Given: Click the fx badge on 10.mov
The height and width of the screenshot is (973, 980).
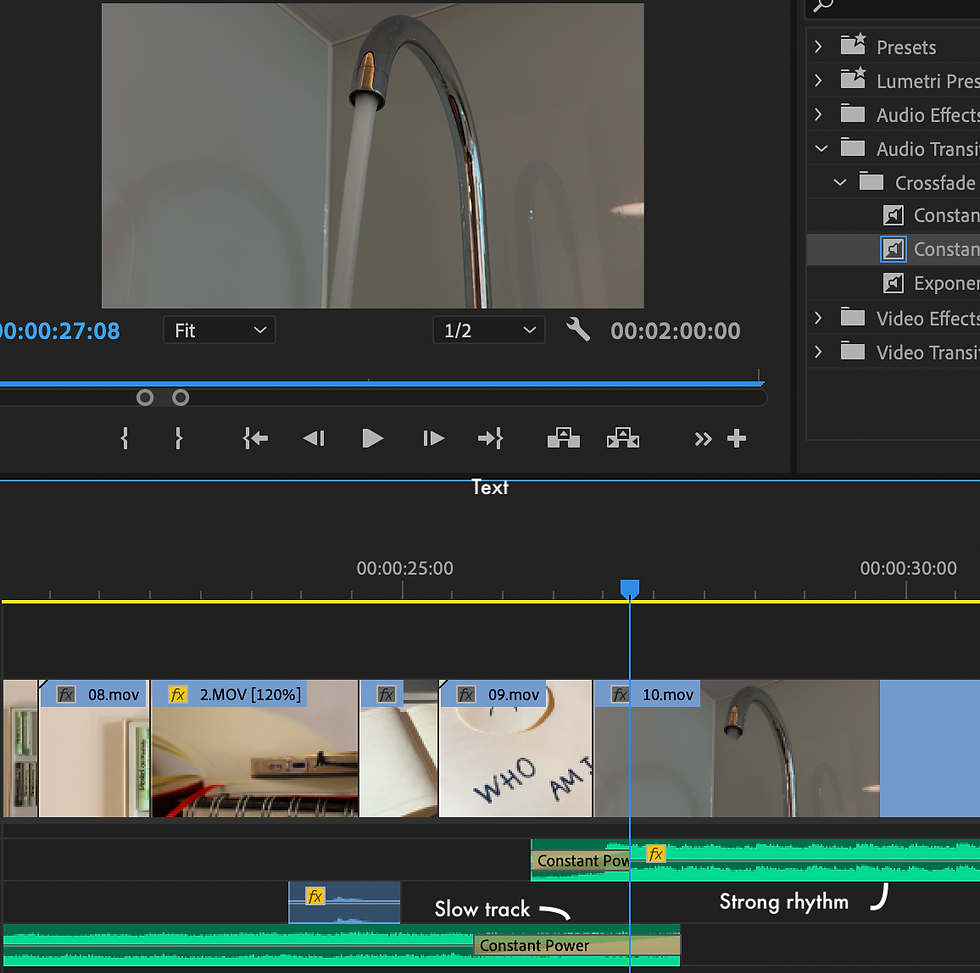Looking at the screenshot, I should [620, 694].
